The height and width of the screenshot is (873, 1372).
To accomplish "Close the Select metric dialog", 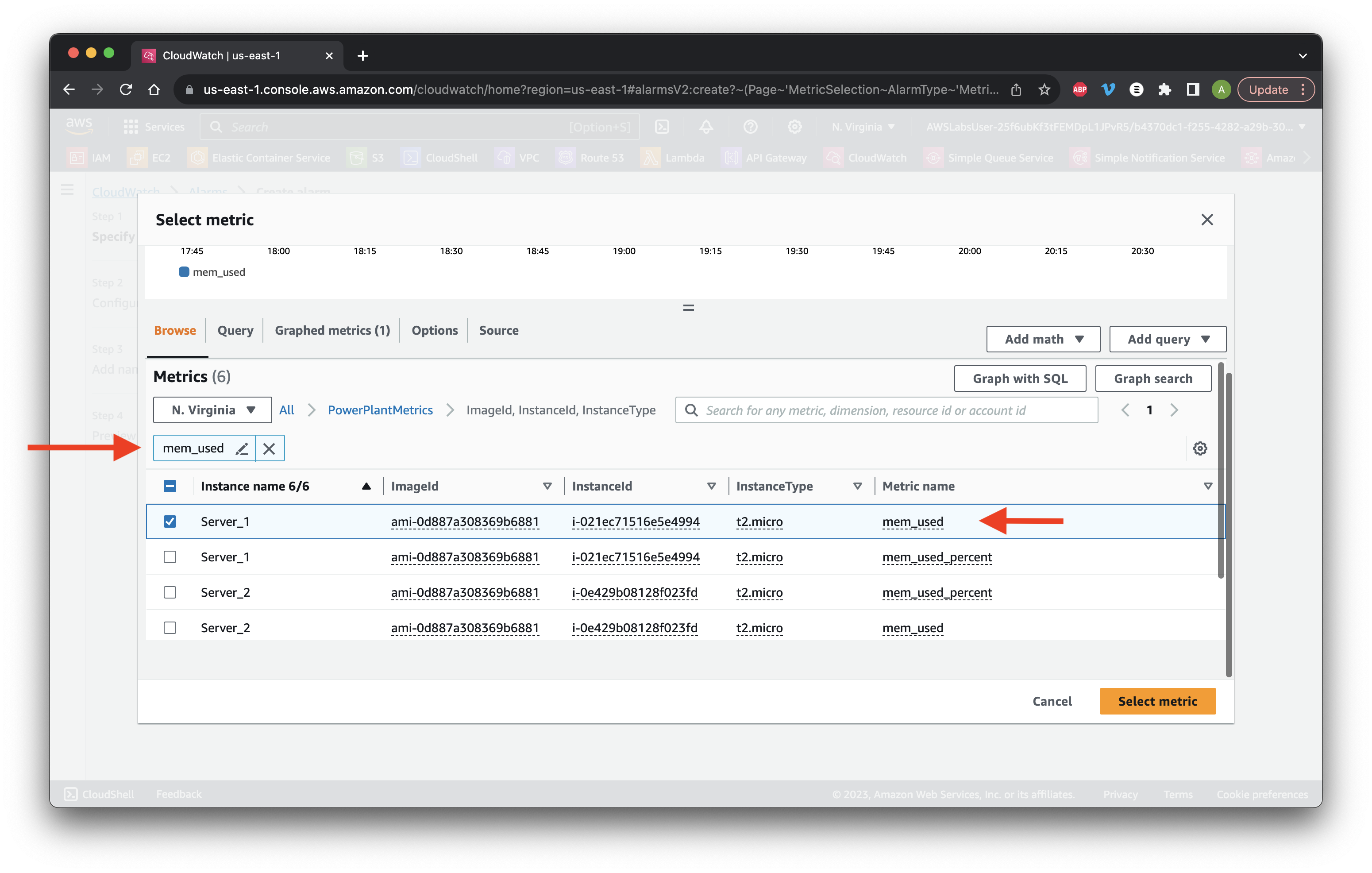I will (1207, 220).
